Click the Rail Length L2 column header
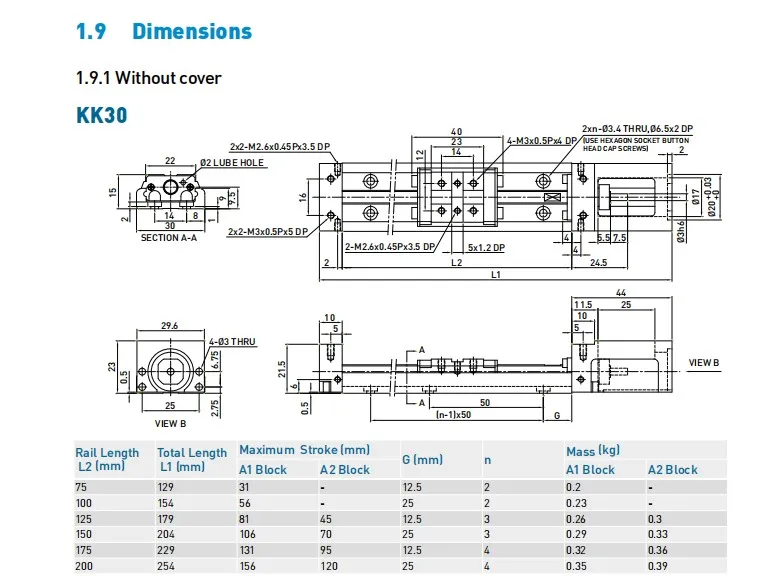Image resolution: width=772 pixels, height=583 pixels. tap(107, 459)
